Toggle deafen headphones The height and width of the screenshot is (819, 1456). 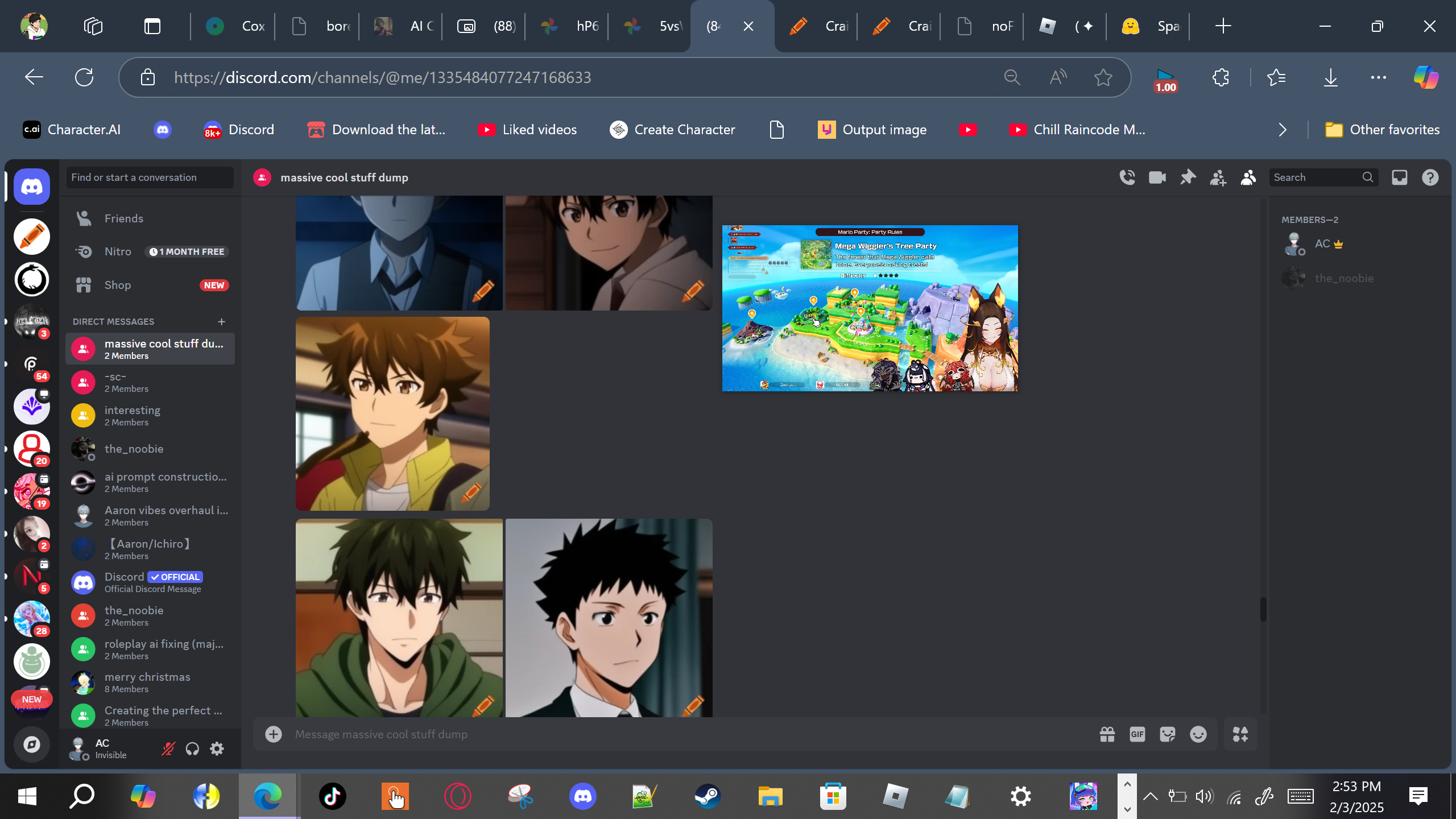(x=192, y=748)
